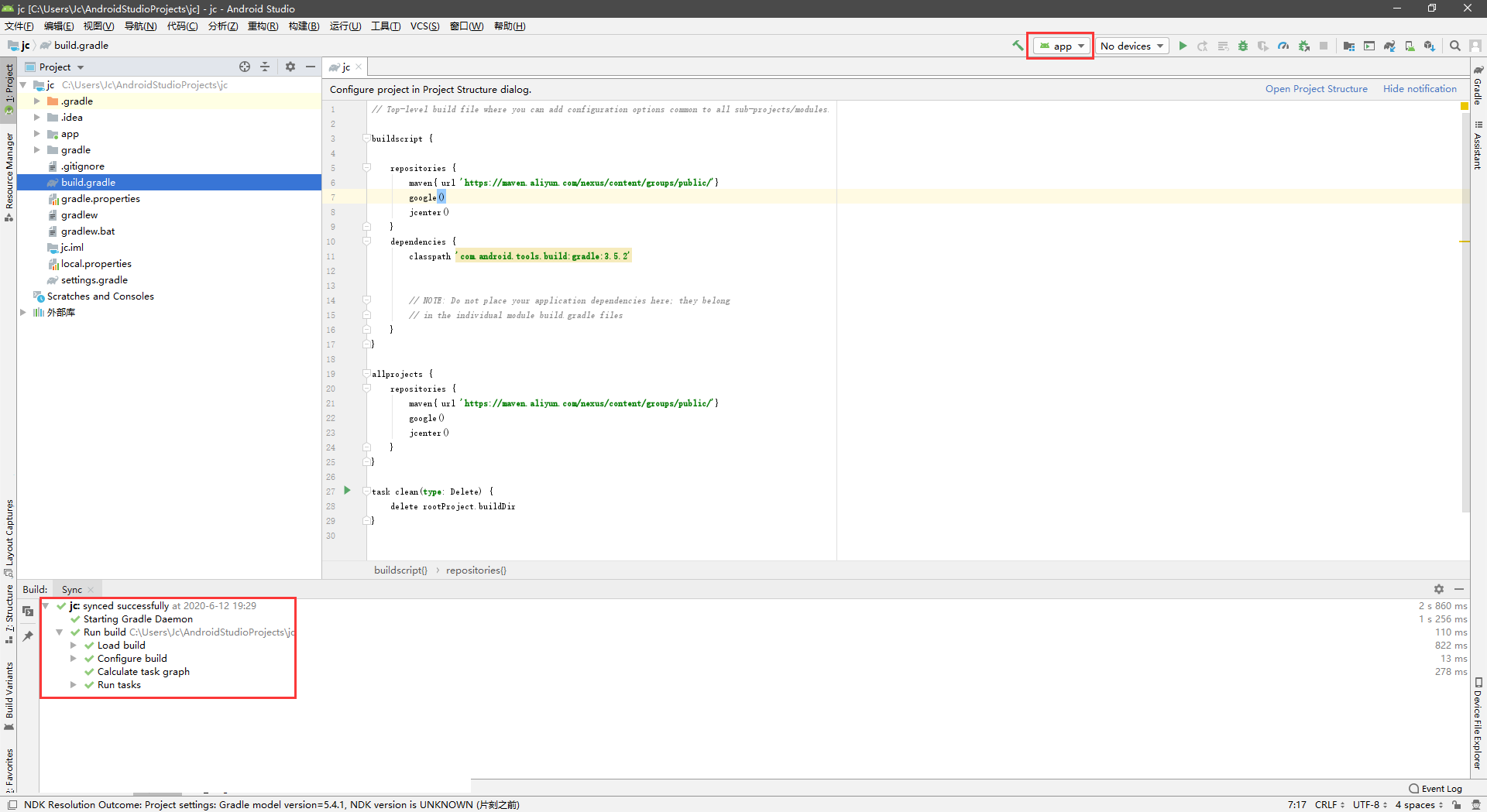
Task: Expand the app module folder
Action: tap(36, 134)
